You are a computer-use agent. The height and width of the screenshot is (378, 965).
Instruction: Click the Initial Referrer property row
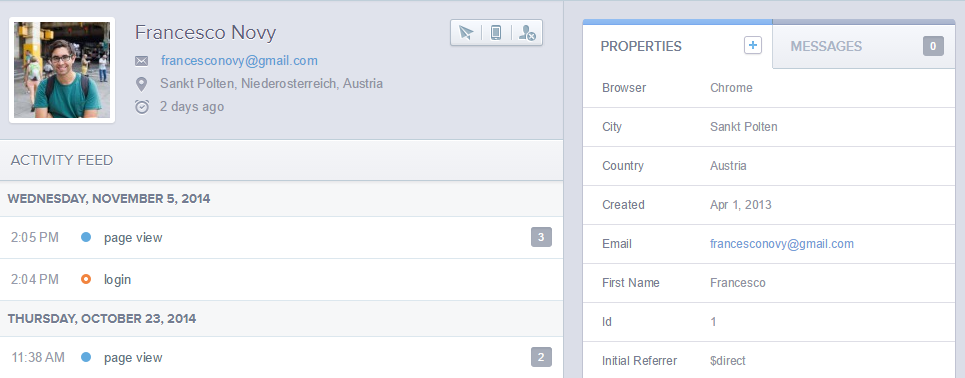pyautogui.click(x=769, y=361)
